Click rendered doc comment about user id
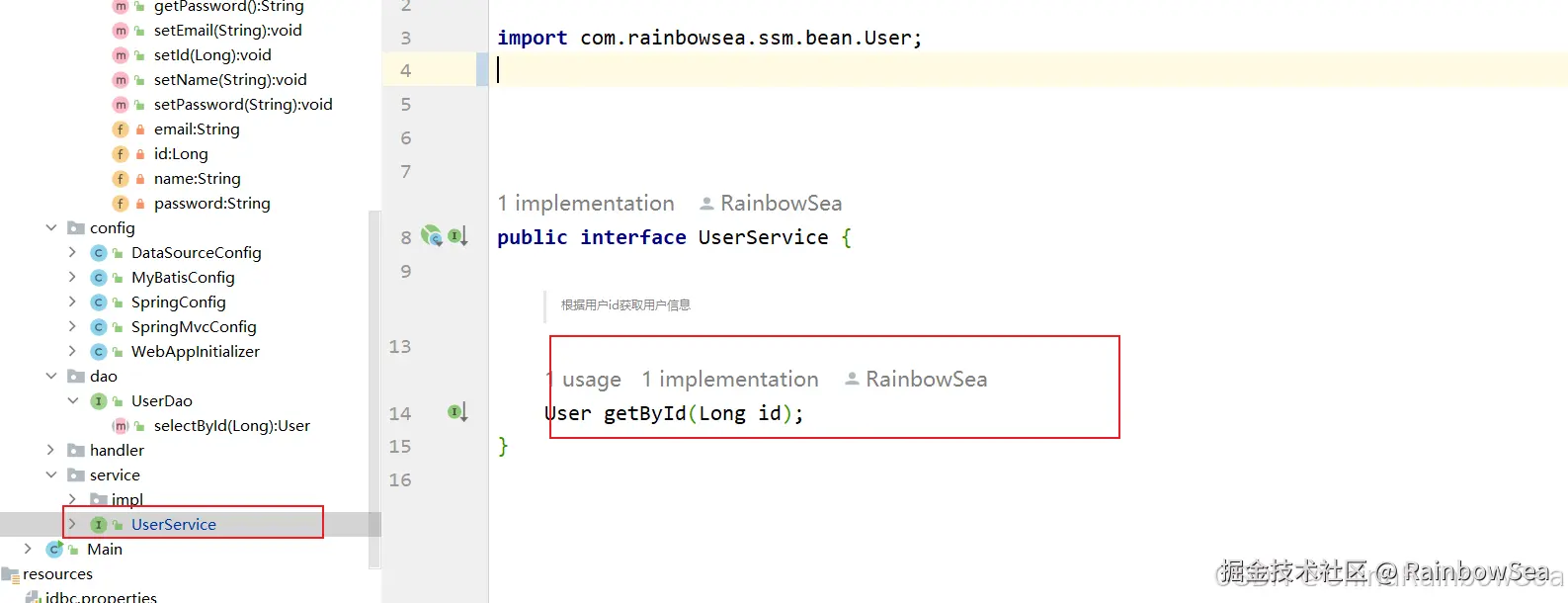Image resolution: width=1568 pixels, height=603 pixels. (x=625, y=305)
